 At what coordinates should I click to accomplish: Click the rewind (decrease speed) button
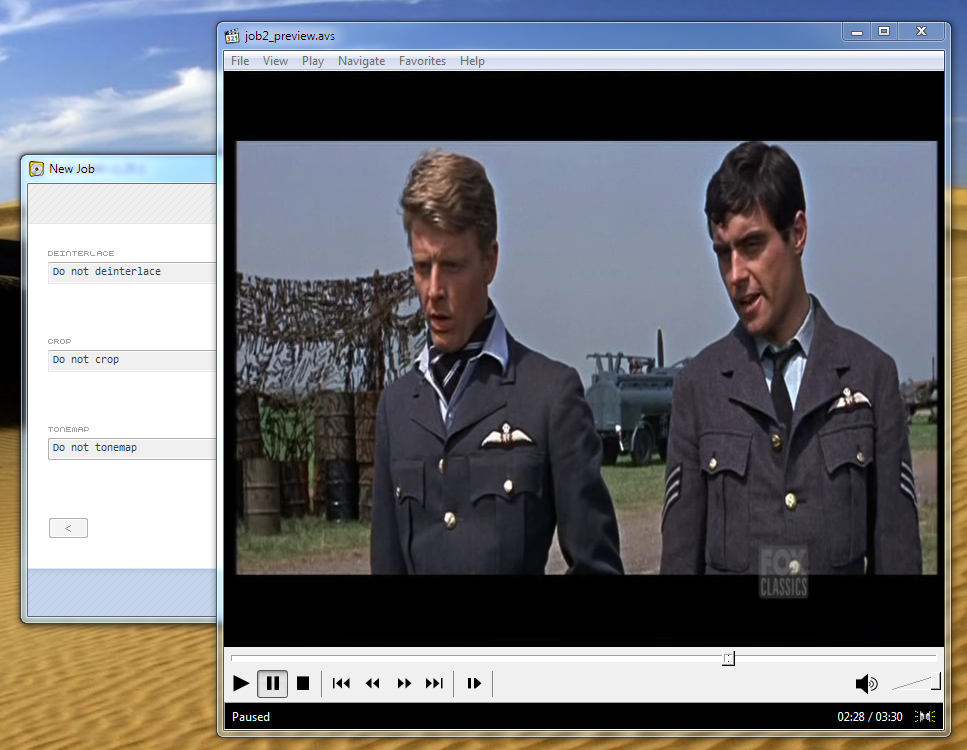pyautogui.click(x=372, y=683)
